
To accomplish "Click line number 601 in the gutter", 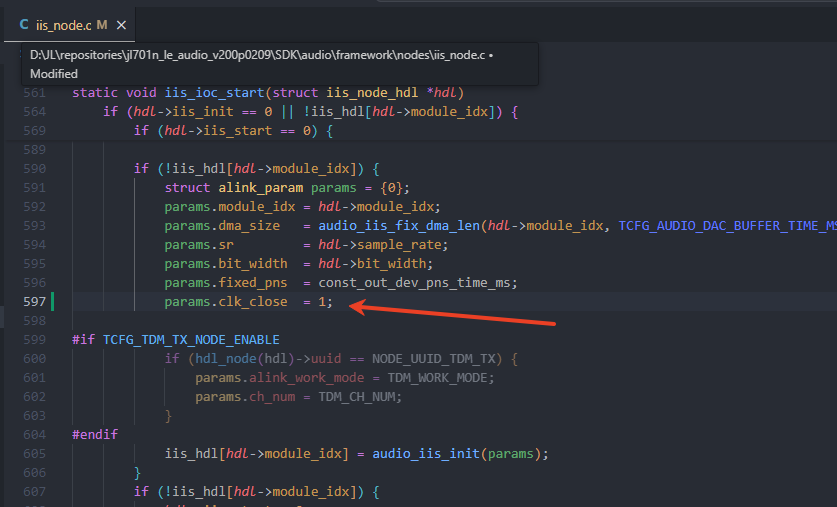I will click(x=34, y=378).
